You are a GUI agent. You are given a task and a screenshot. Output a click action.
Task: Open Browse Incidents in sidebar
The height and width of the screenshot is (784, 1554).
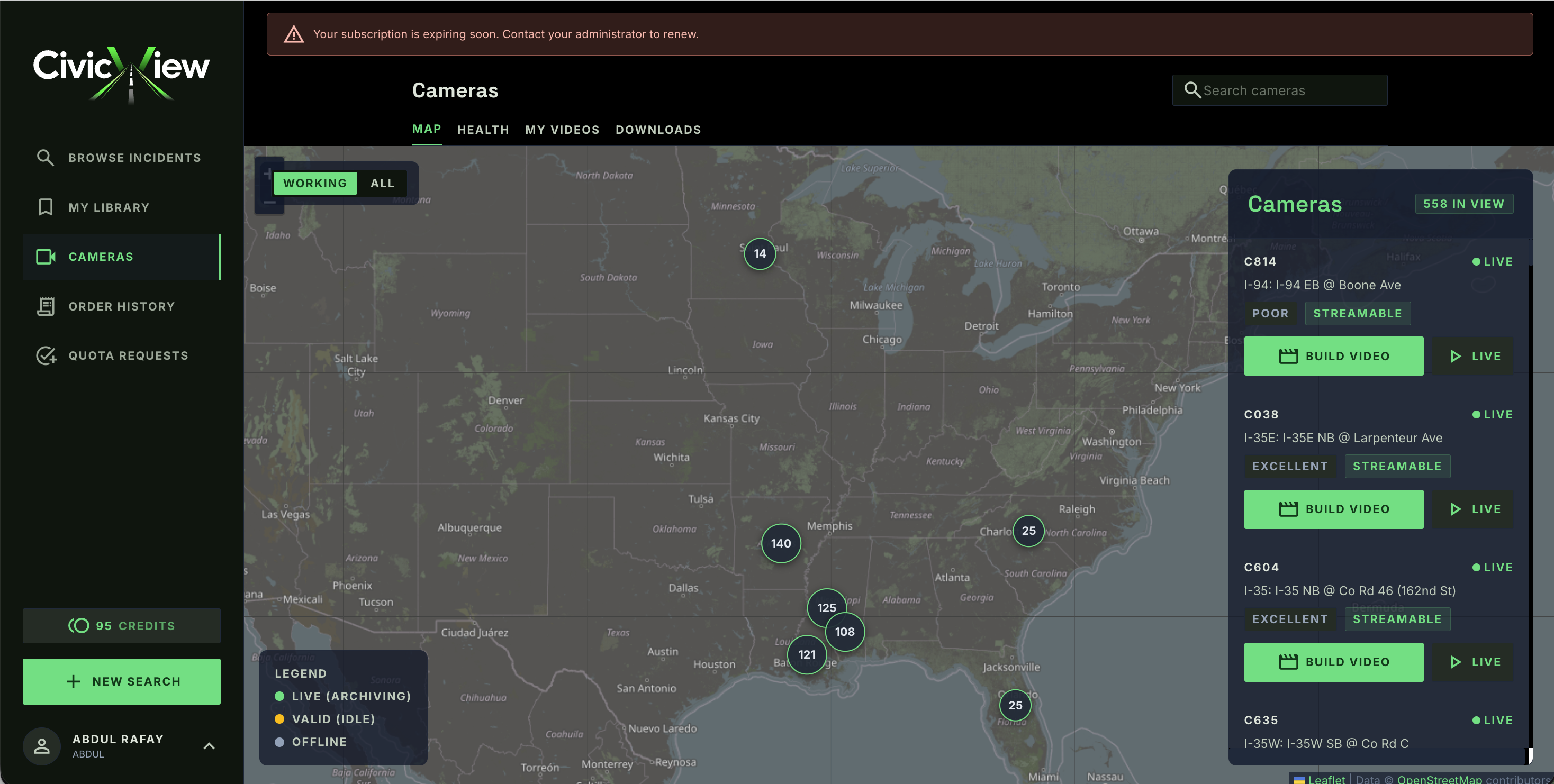coord(121,158)
